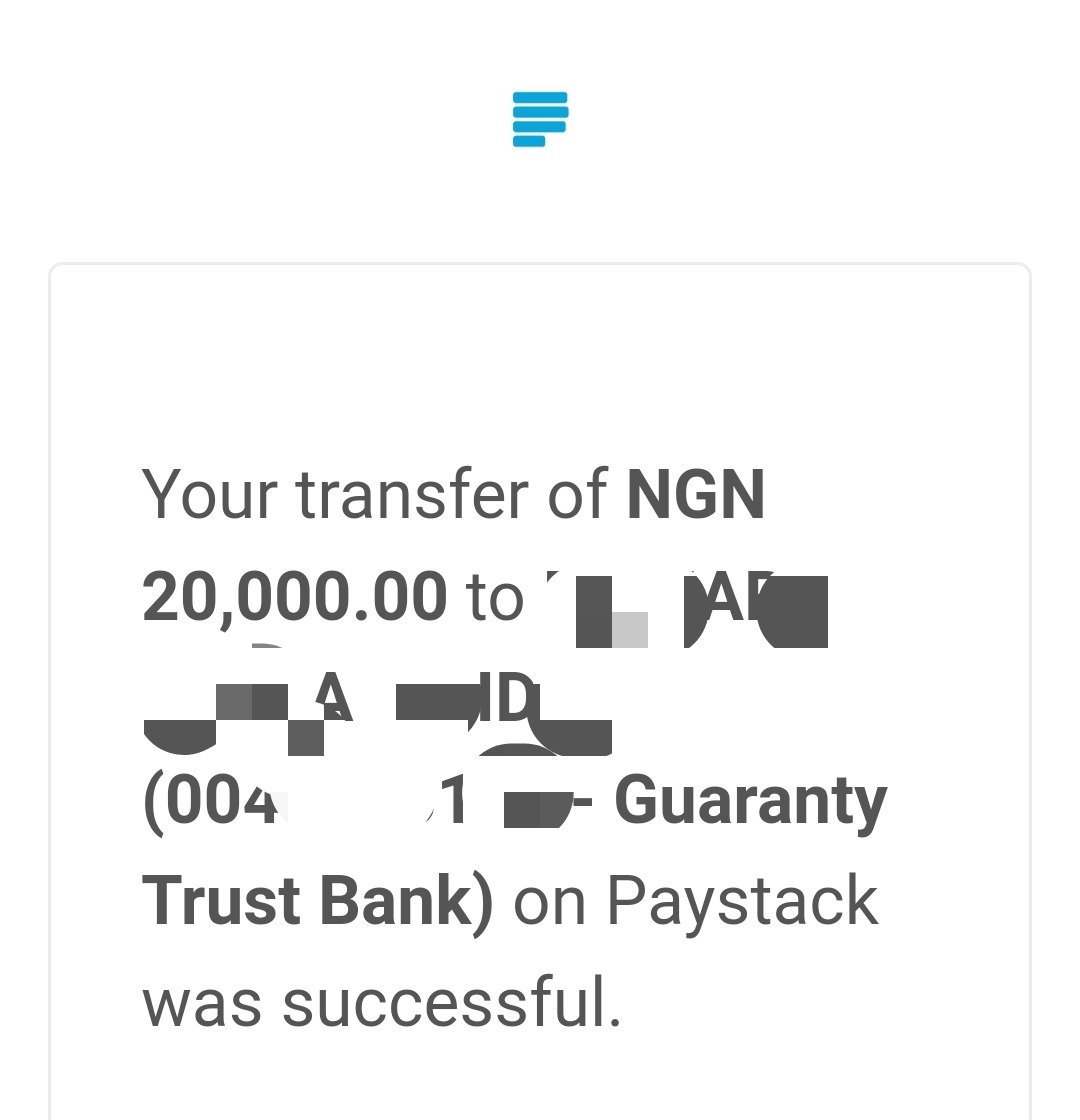Image resolution: width=1080 pixels, height=1120 pixels.
Task: Click the bold word Guaranty
Action: pyautogui.click(x=751, y=802)
